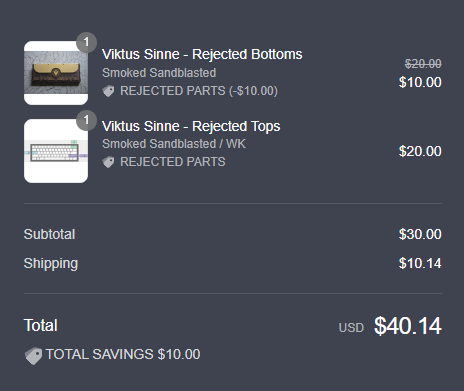Click the quantity badge on Rejected Tops

[x=86, y=120]
